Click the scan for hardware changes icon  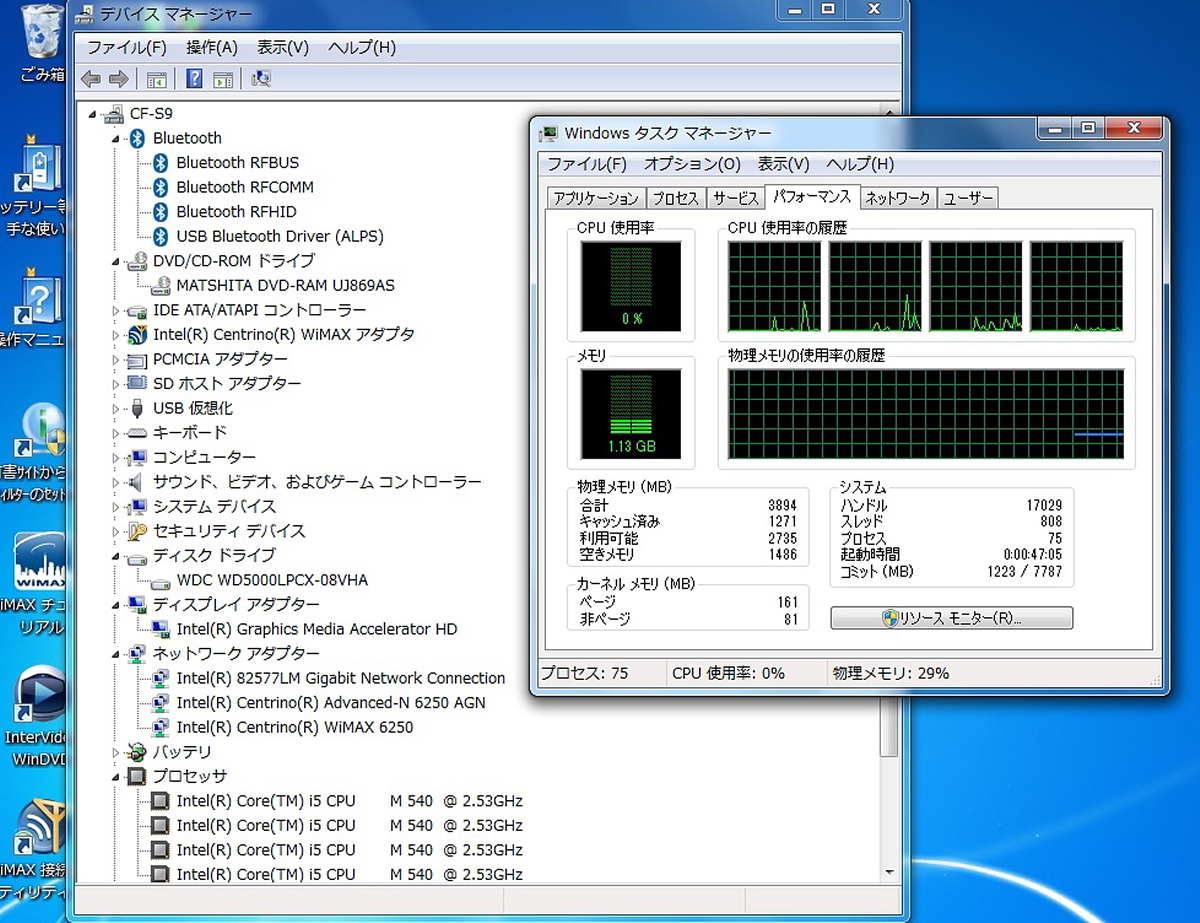point(261,78)
